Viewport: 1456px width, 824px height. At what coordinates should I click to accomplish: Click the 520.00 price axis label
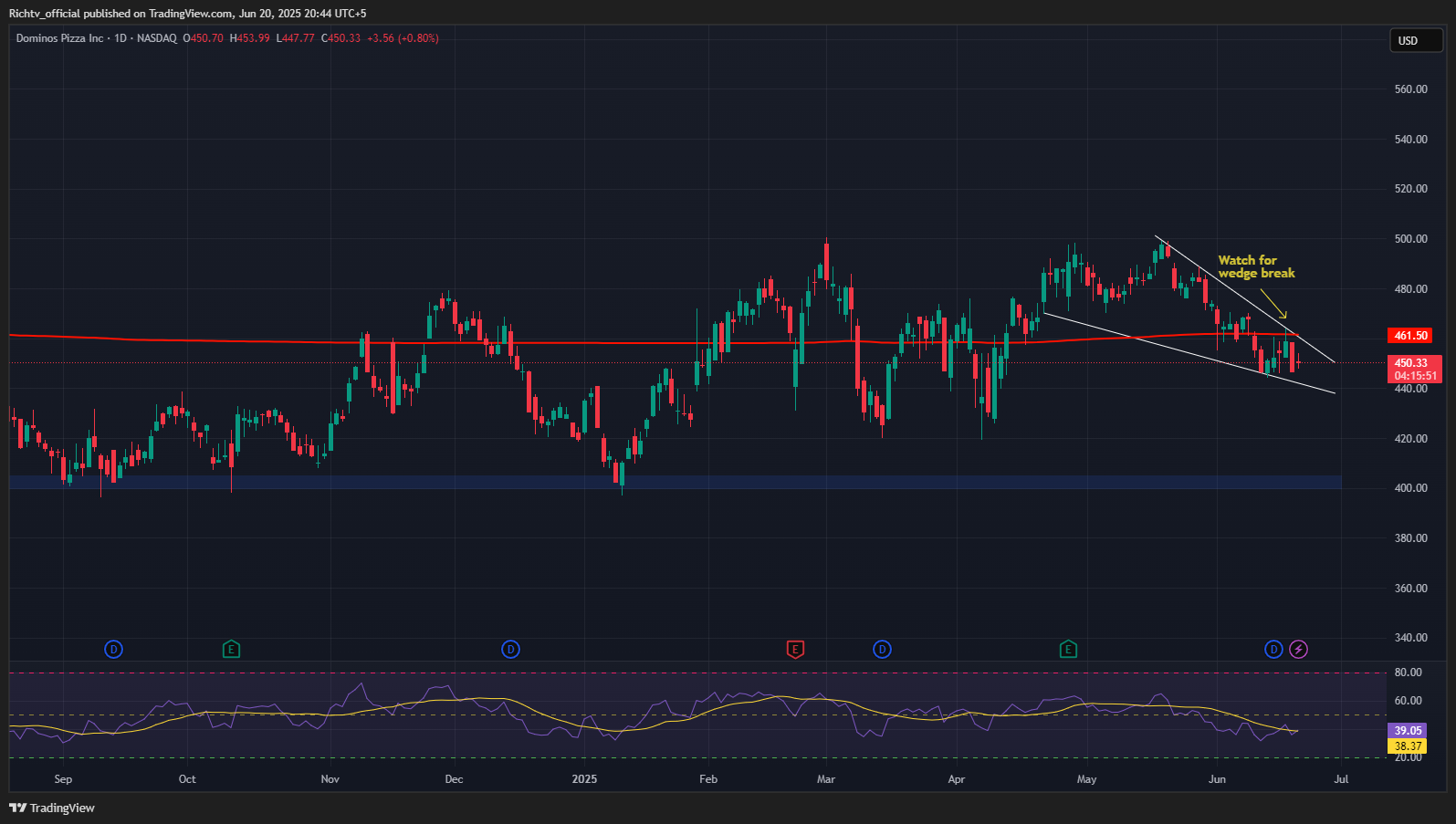pos(1410,189)
